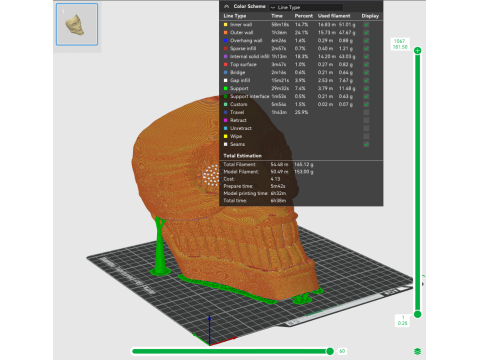Toggle the Seams display checkbox

[366, 144]
